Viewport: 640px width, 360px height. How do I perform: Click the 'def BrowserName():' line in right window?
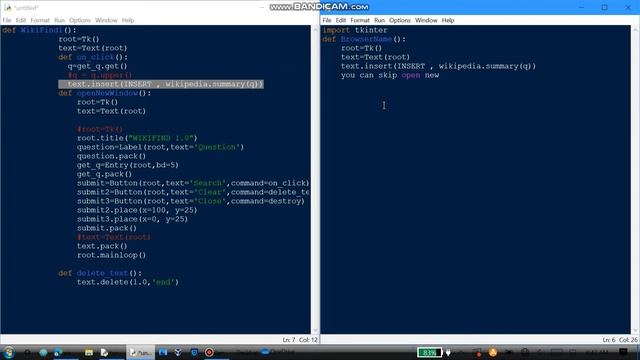364,39
